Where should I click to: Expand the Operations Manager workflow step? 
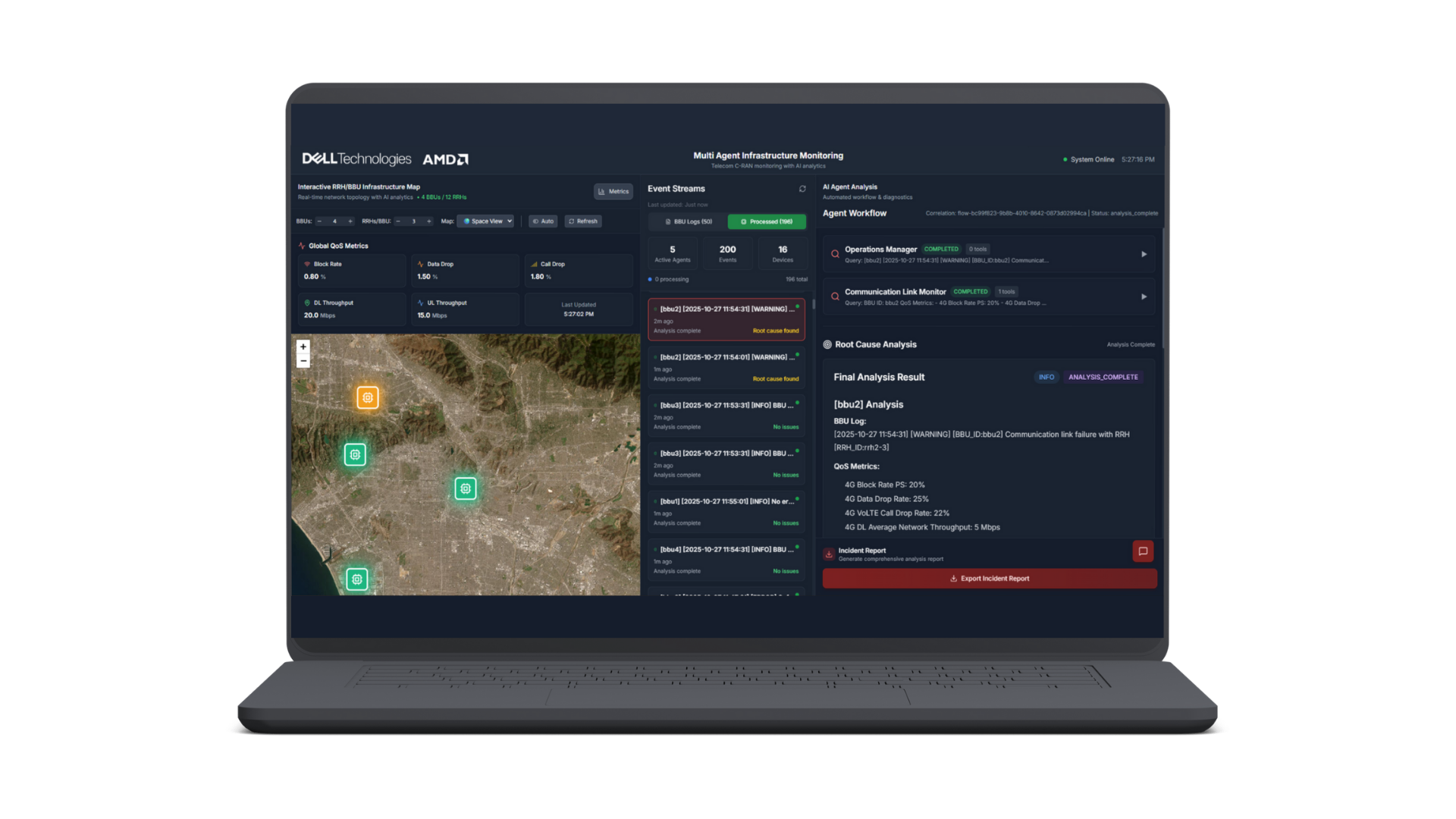tap(1144, 254)
